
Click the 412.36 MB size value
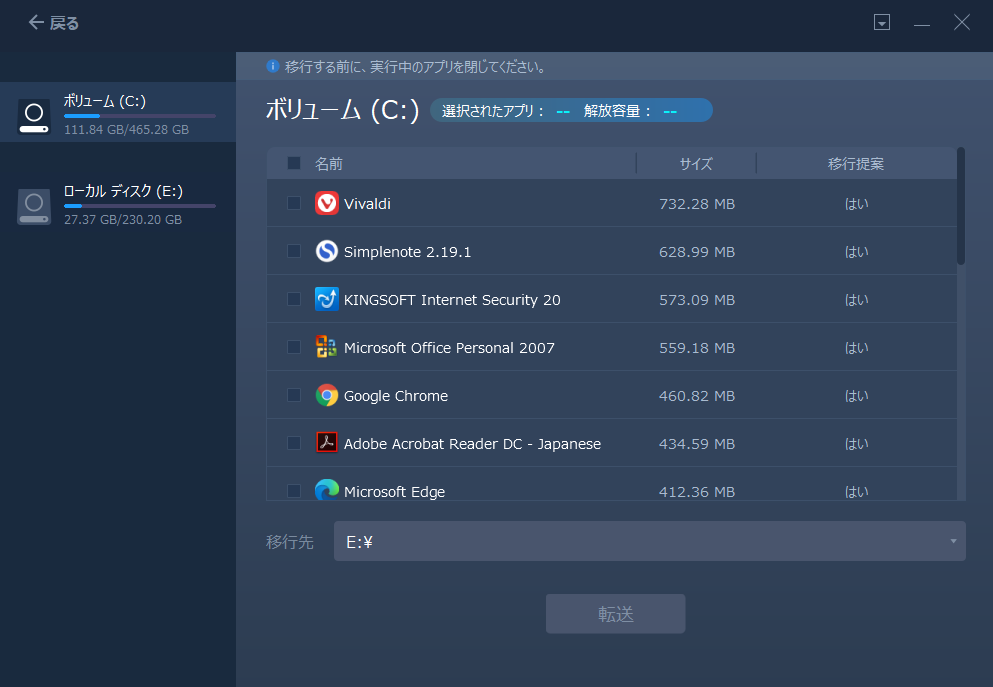coord(697,492)
